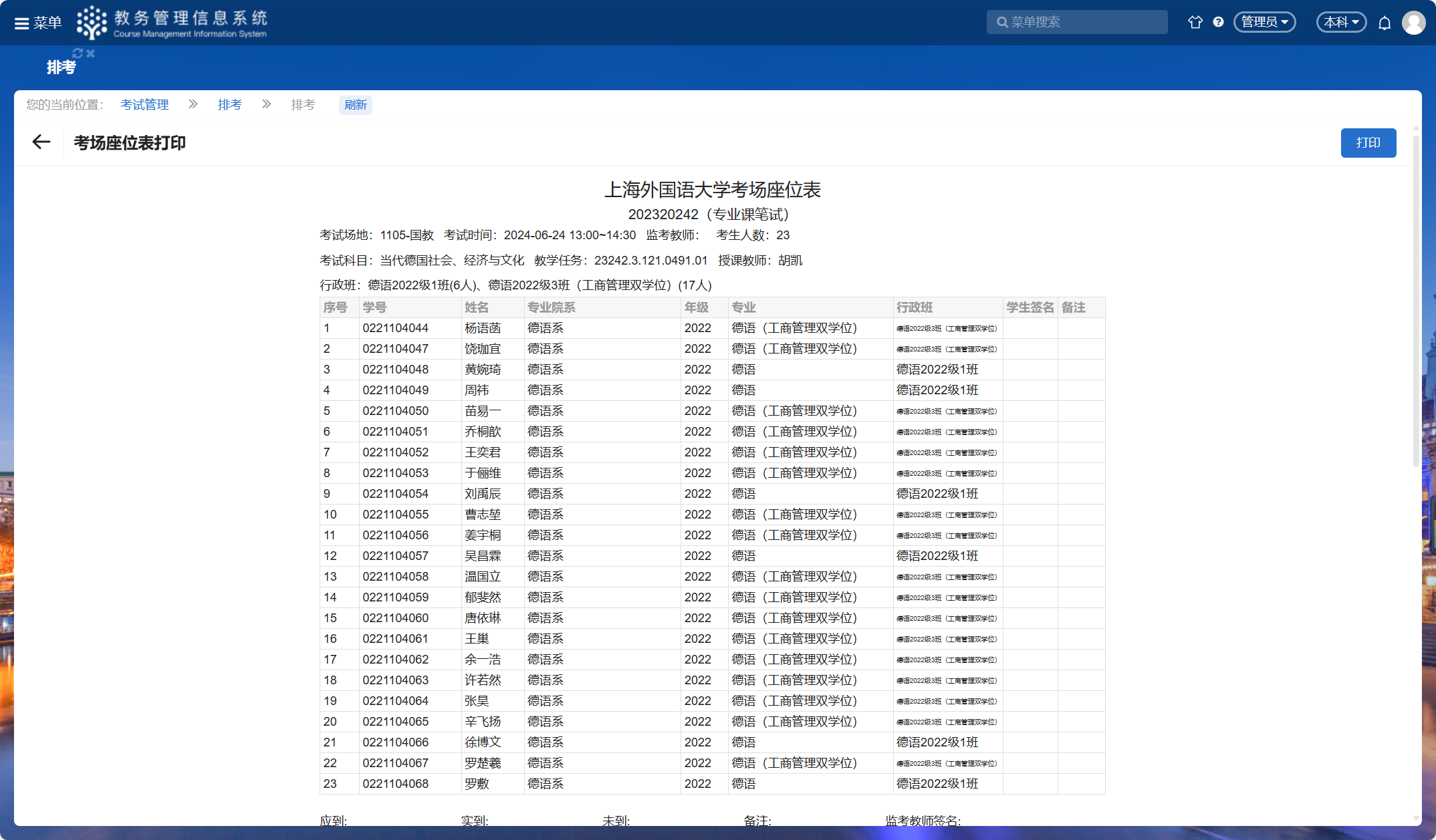Viewport: 1436px width, 840px height.
Task: Click the vertical scrollbar on the right
Action: coord(1416,301)
